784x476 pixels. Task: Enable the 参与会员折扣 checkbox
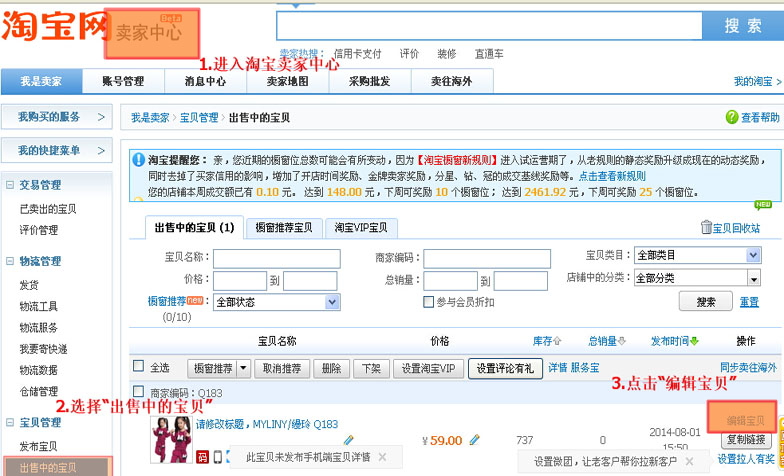(x=428, y=302)
